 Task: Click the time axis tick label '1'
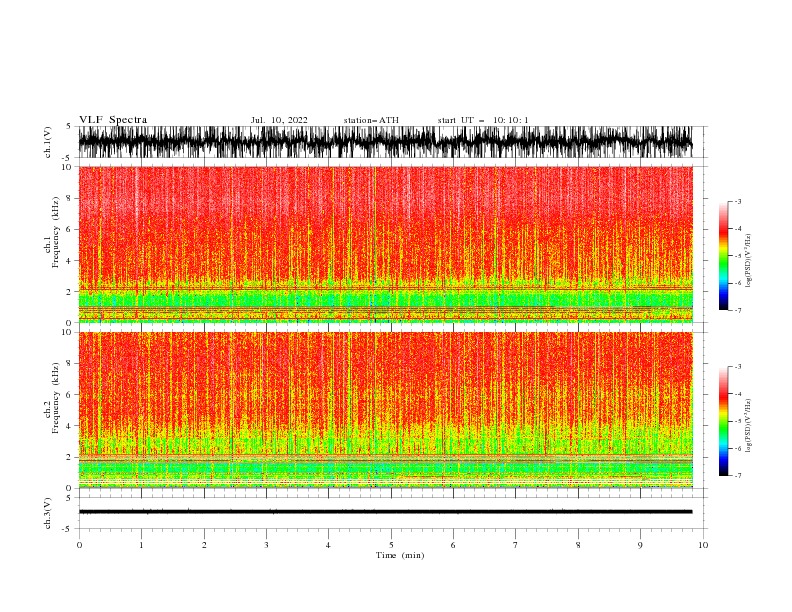click(x=141, y=545)
